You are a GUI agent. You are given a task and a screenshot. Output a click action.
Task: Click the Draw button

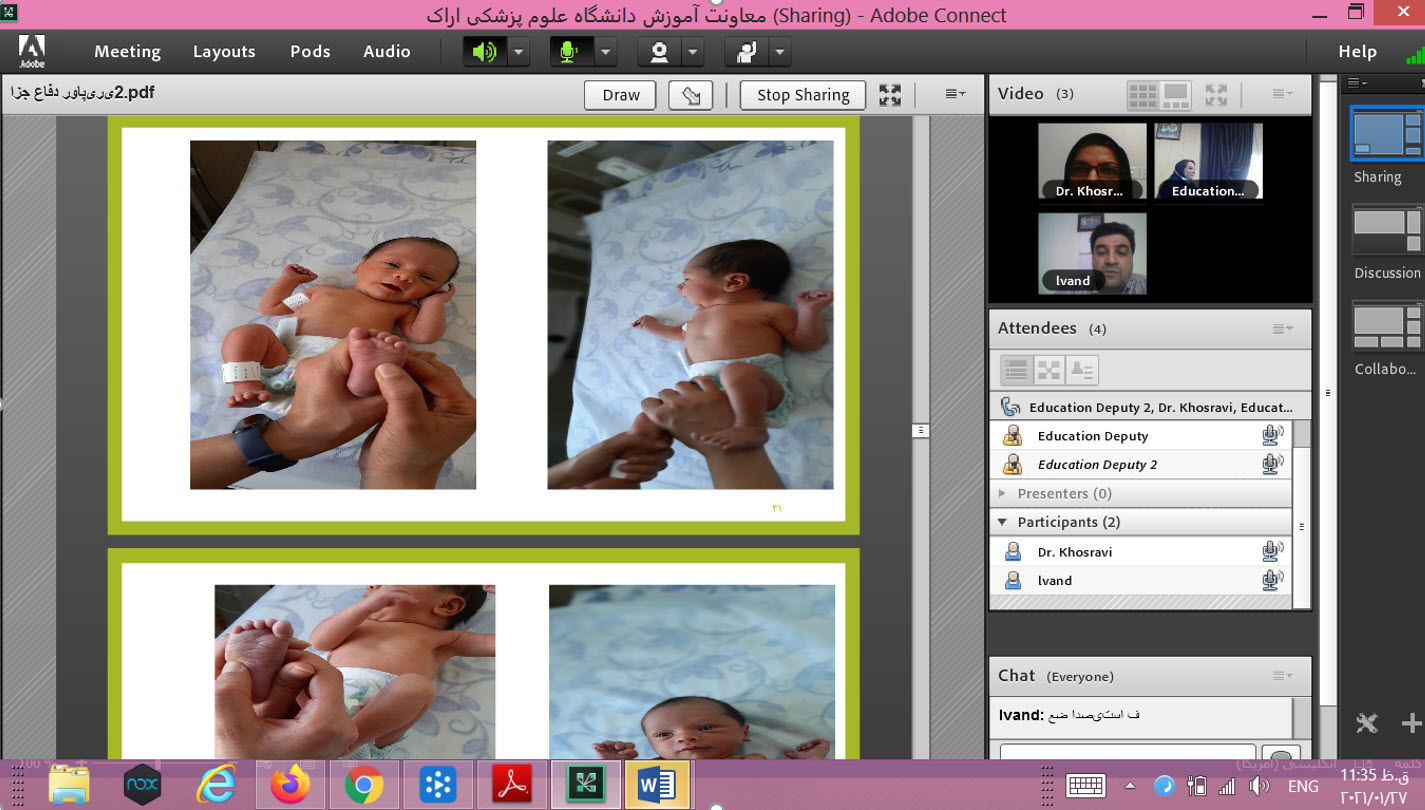point(620,95)
